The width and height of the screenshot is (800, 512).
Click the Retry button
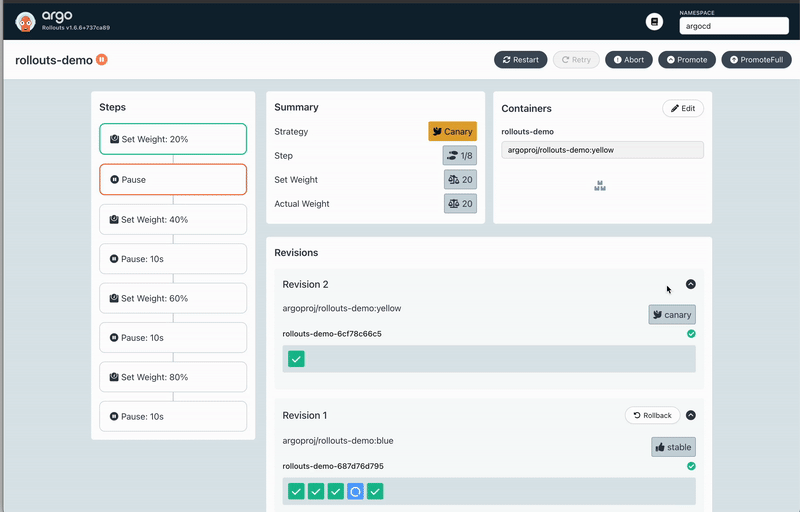pyautogui.click(x=576, y=60)
